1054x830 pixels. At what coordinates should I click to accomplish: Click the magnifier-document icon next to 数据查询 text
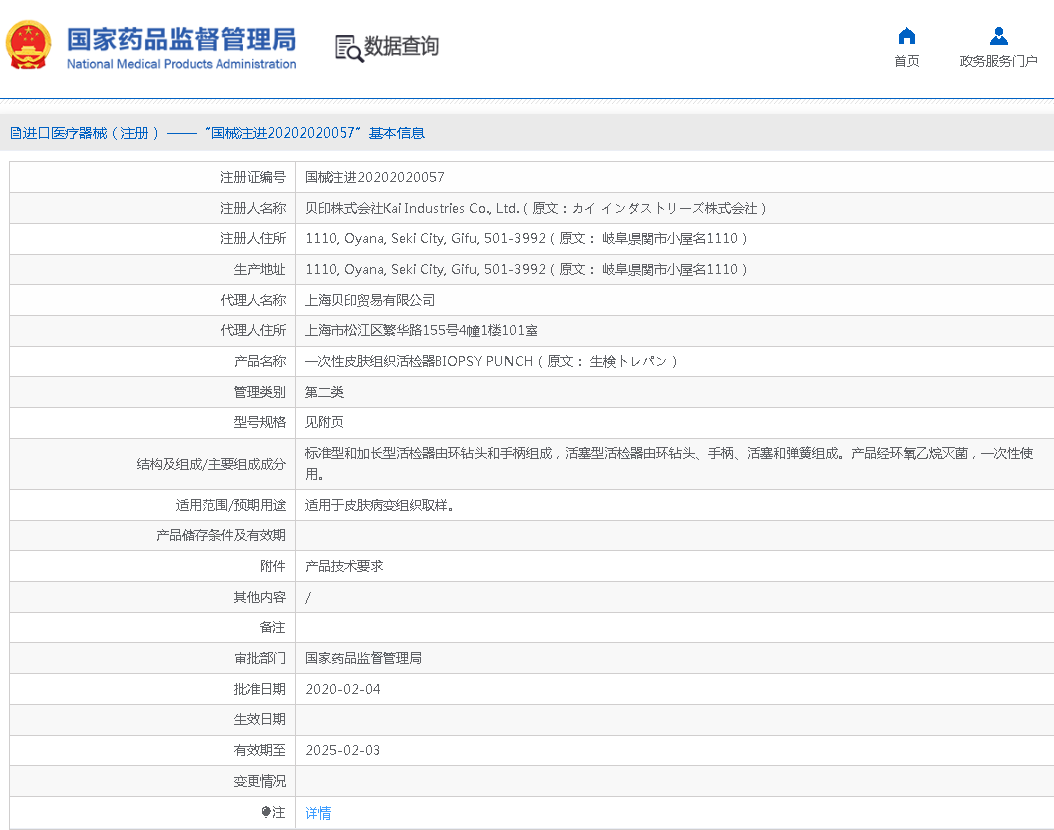[347, 47]
